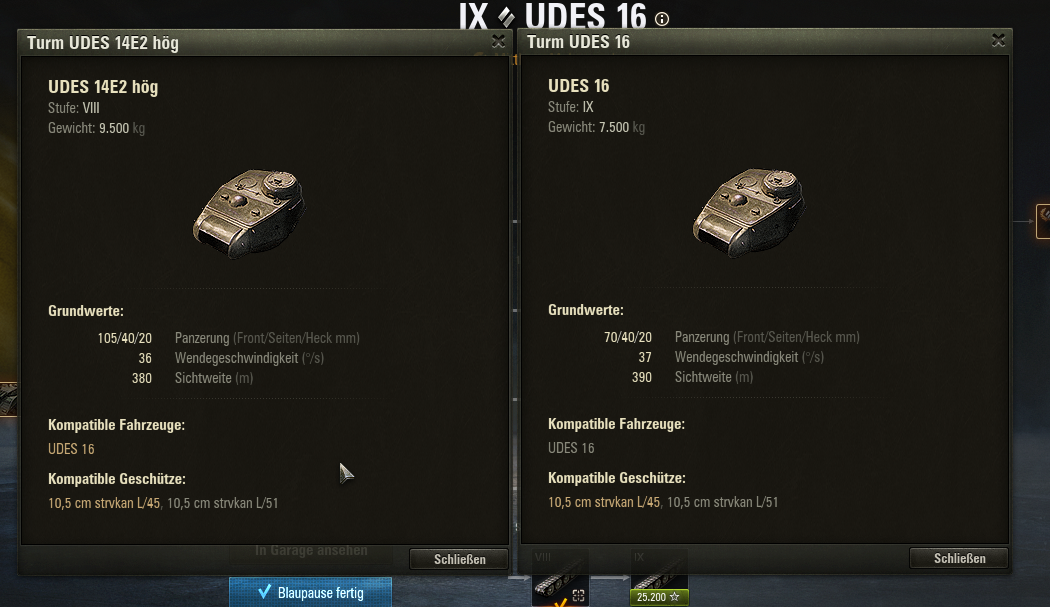Close the Turm UDES 14E2 hög window
1050x607 pixels.
tap(498, 42)
